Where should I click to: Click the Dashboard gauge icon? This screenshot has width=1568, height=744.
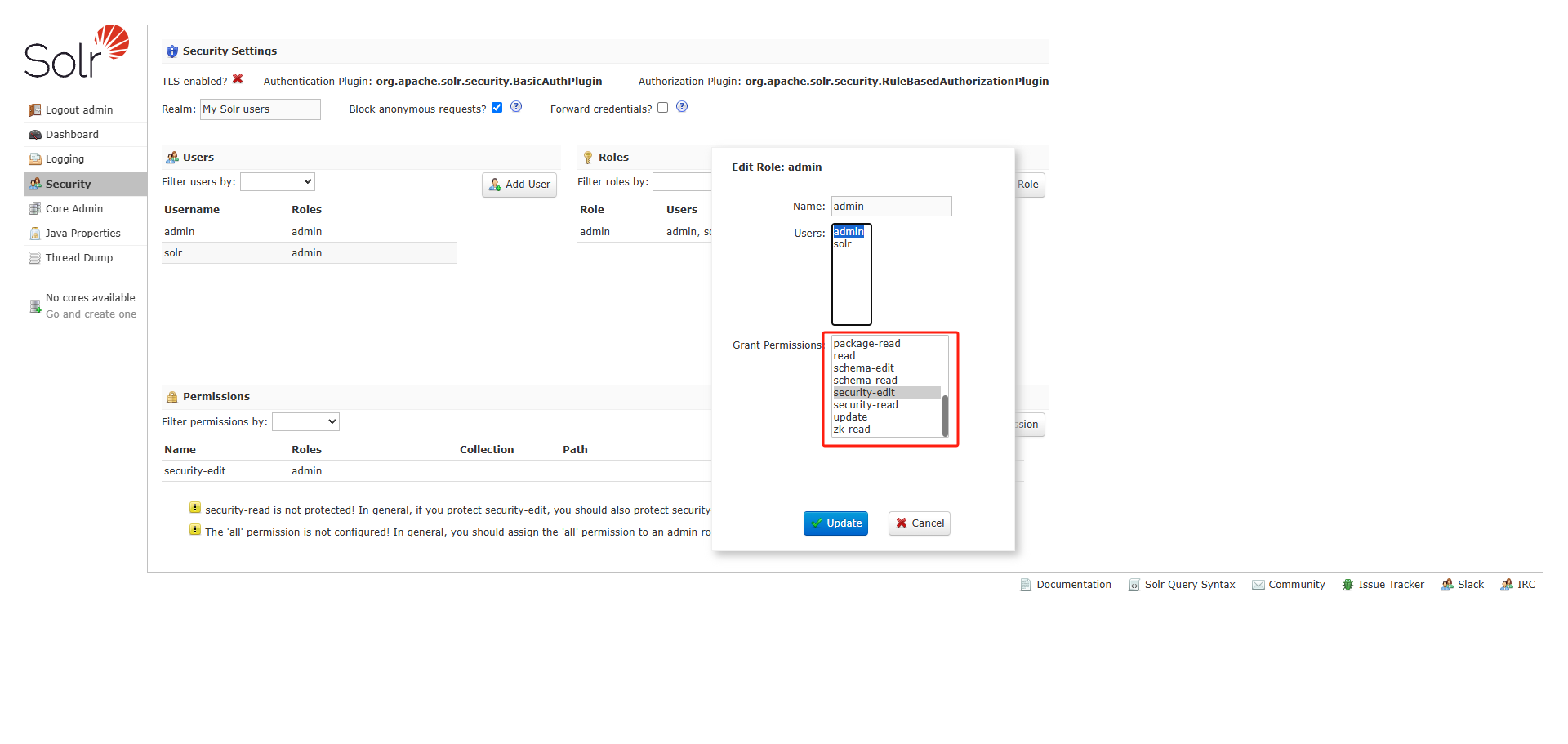34,135
